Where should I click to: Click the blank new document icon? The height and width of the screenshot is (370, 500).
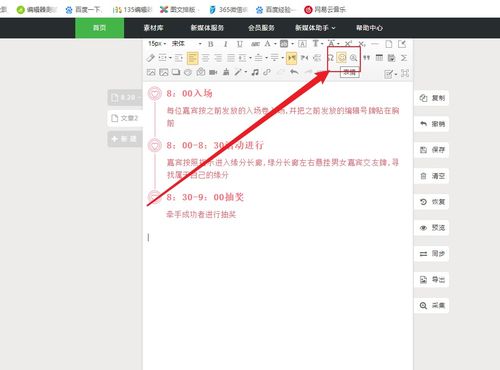click(389, 44)
